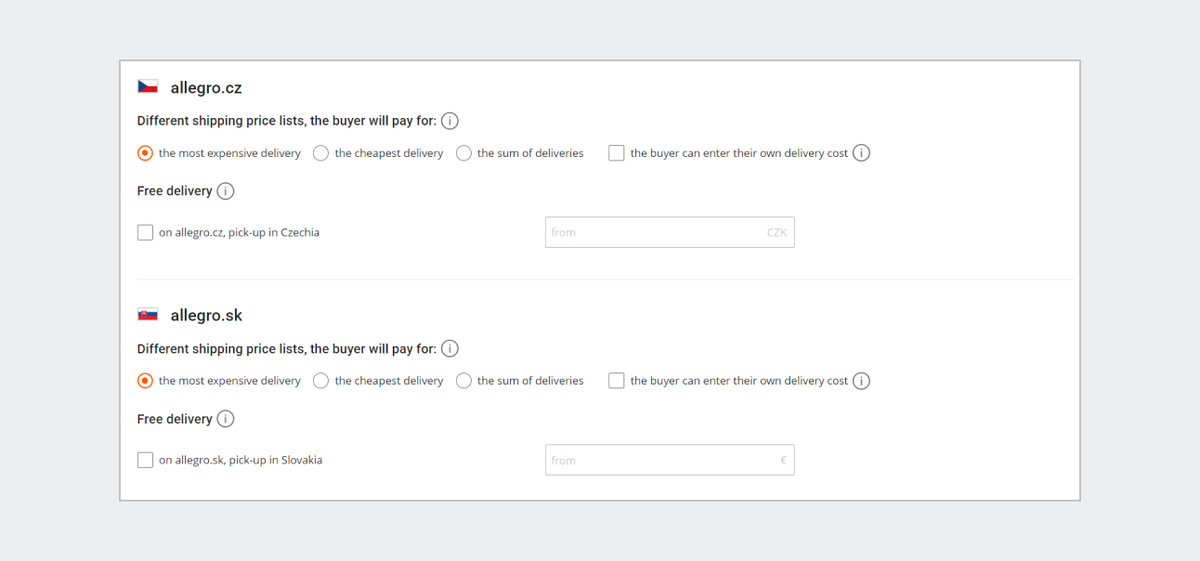Enable buyer's own delivery cost for allegro.cz
This screenshot has width=1200, height=561.
[617, 153]
